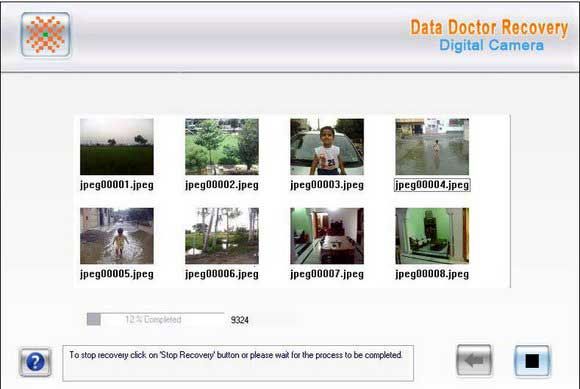580x389 pixels.
Task: Click the blue question mark help icon
Action: (x=35, y=362)
